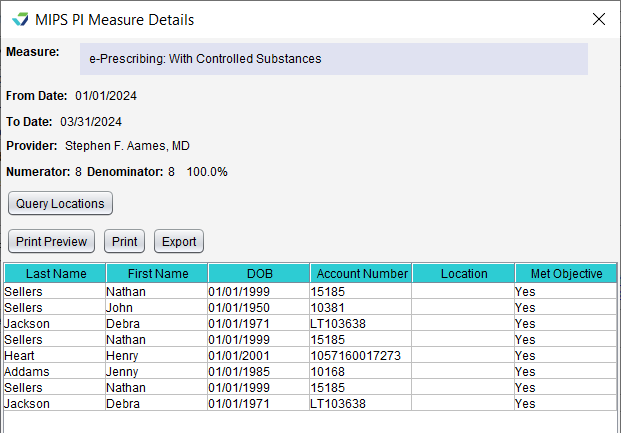Close the MIPS PI Measure Details window
The height and width of the screenshot is (433, 621).
point(598,19)
